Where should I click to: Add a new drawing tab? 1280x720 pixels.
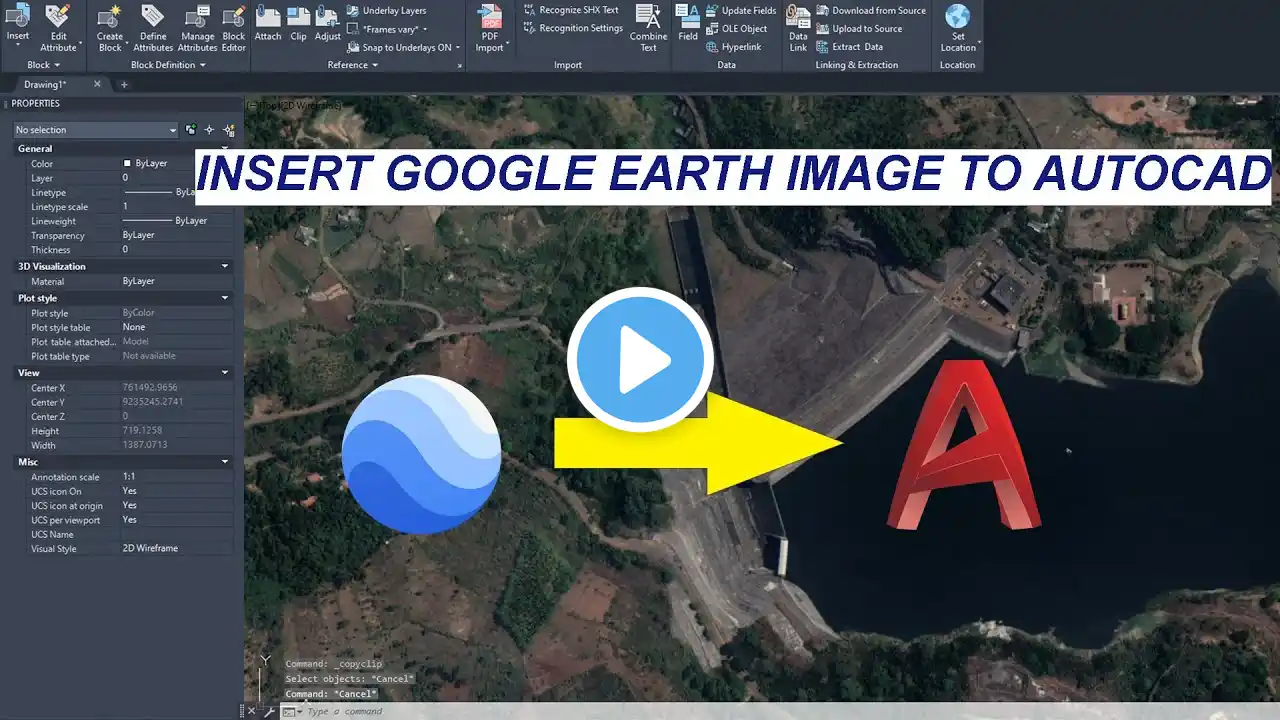pyautogui.click(x=124, y=85)
